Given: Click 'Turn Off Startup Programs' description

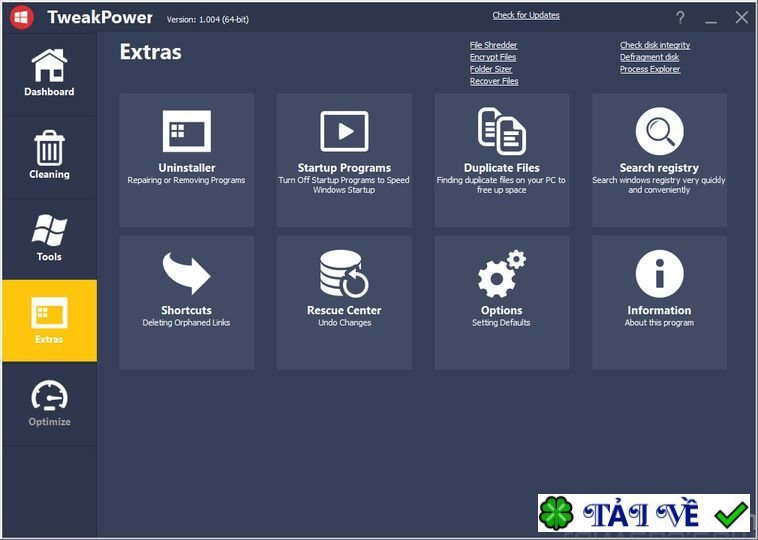Looking at the screenshot, I should tap(344, 185).
